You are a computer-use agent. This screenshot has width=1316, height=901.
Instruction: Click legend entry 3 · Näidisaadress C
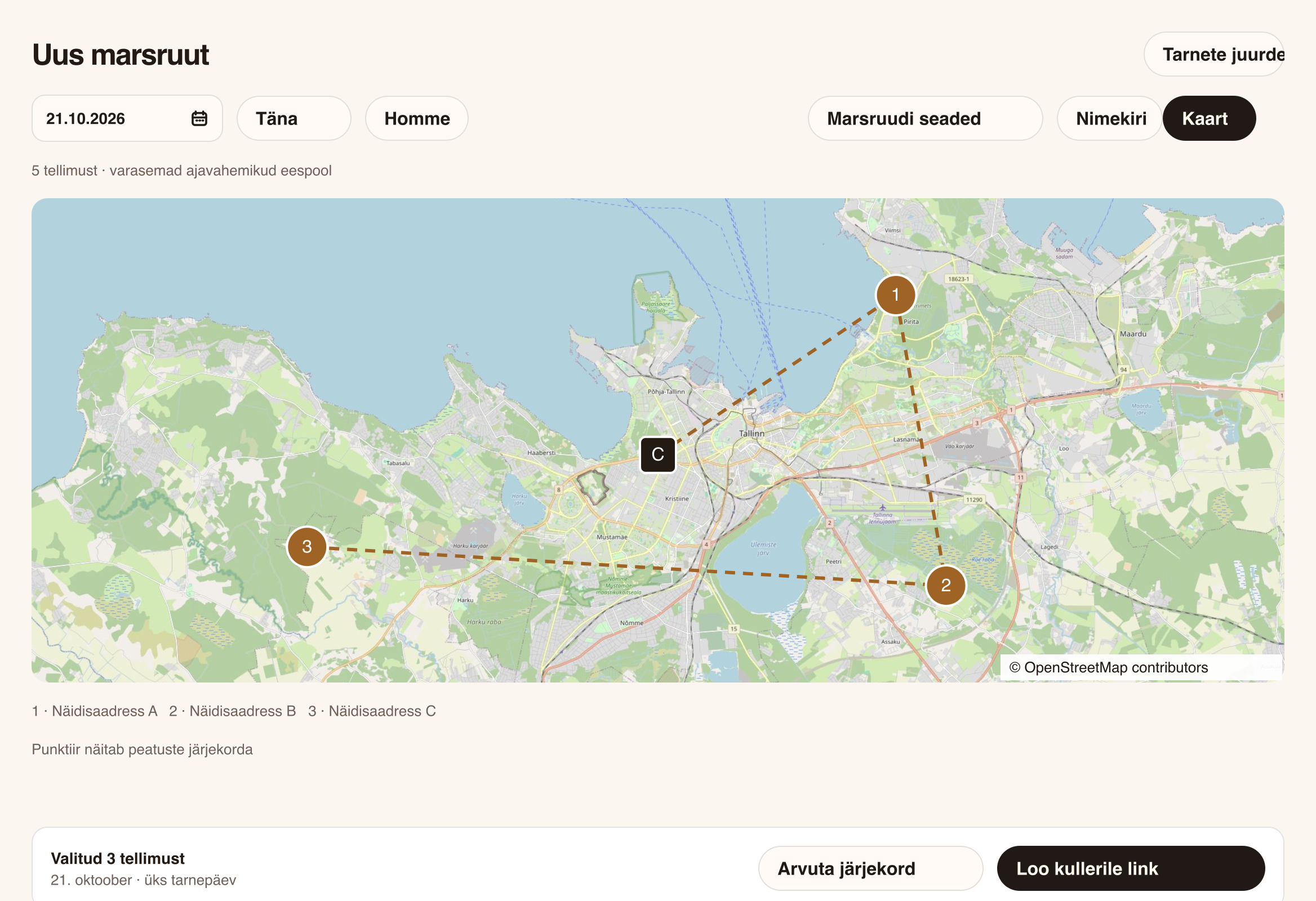[x=372, y=711]
